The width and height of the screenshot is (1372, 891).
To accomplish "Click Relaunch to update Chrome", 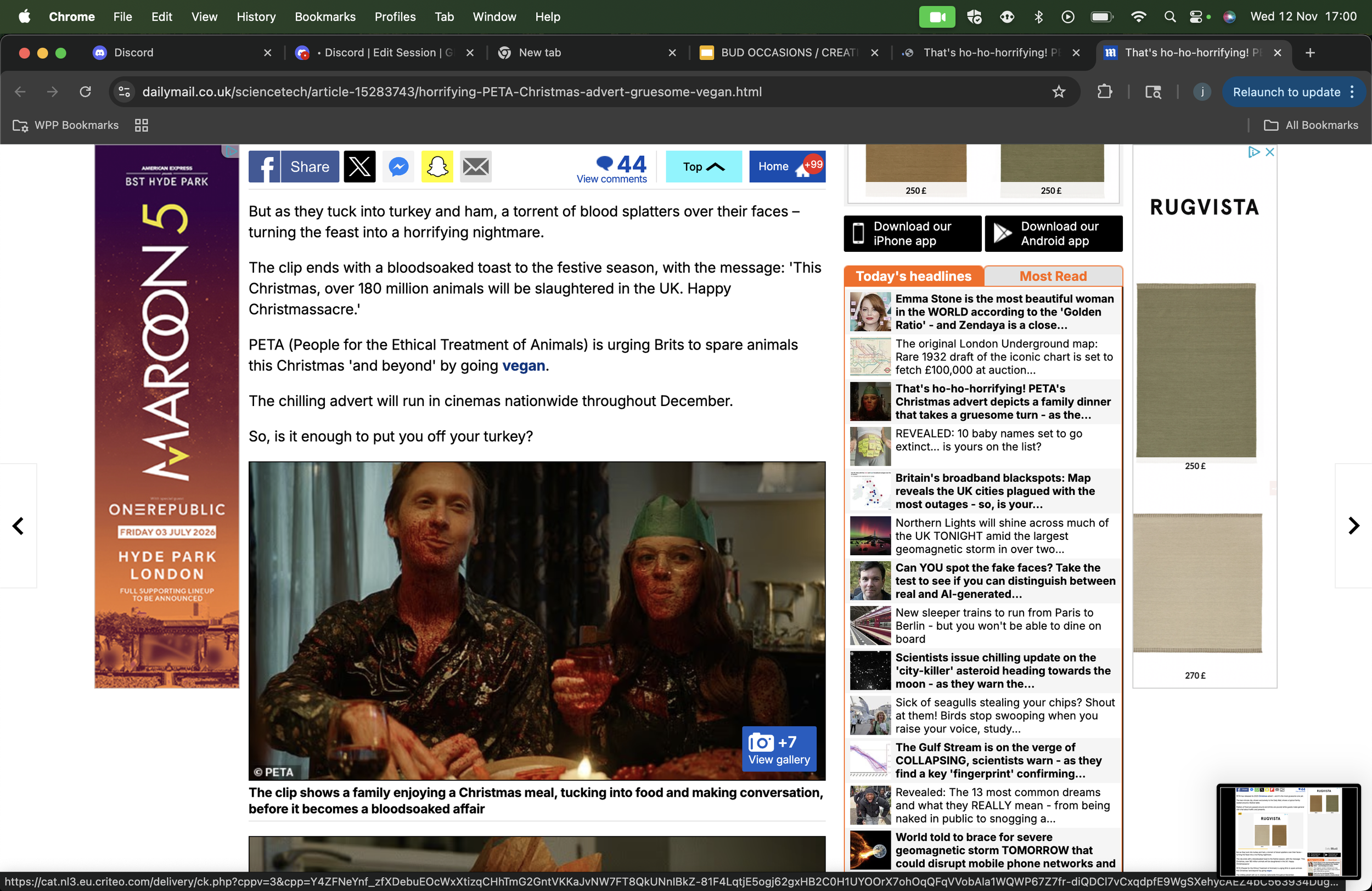I will coord(1286,92).
